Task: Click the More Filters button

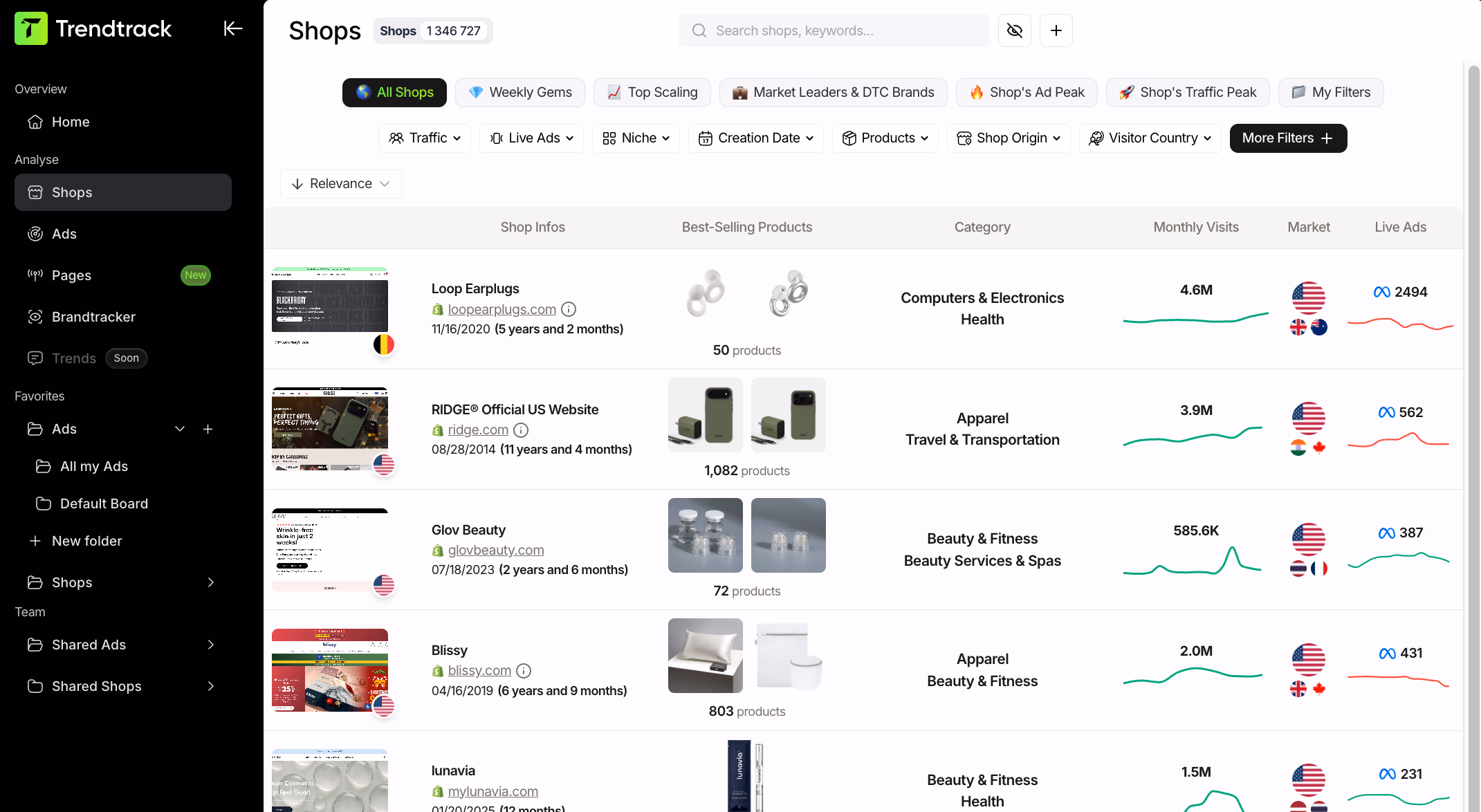Action: coord(1287,138)
